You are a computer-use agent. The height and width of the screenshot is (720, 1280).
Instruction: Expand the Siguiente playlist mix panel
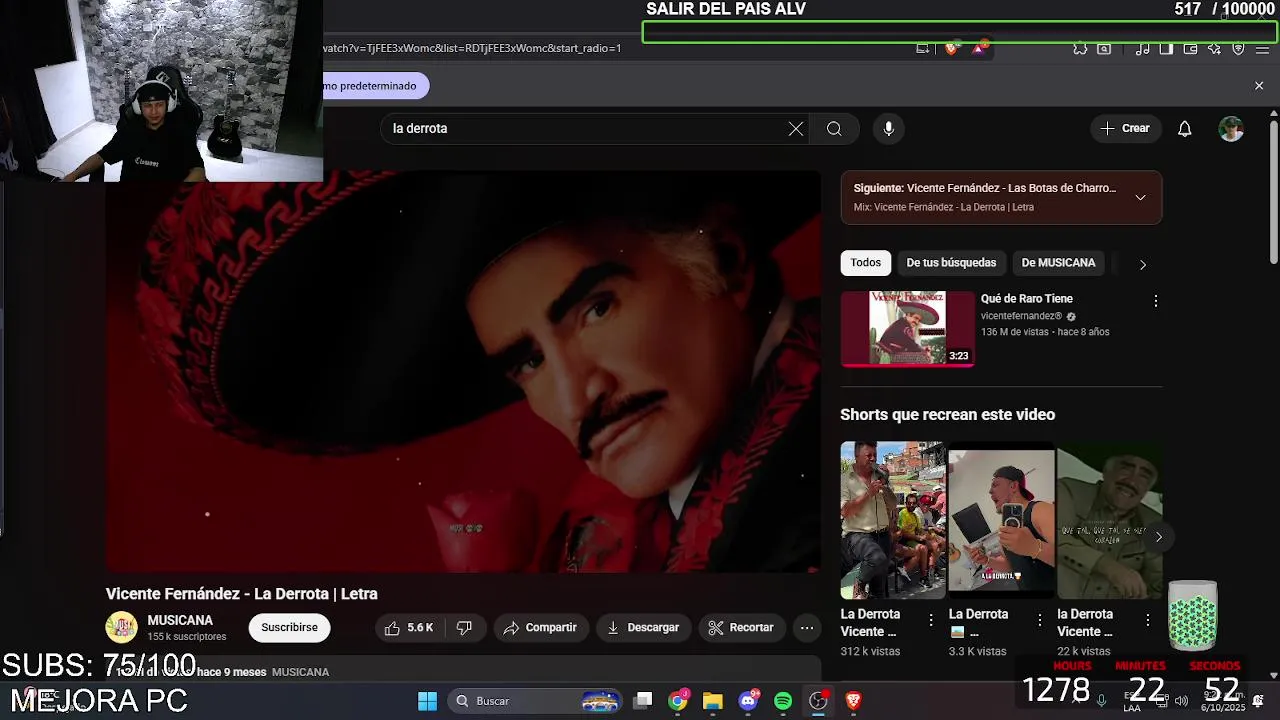(x=1140, y=197)
